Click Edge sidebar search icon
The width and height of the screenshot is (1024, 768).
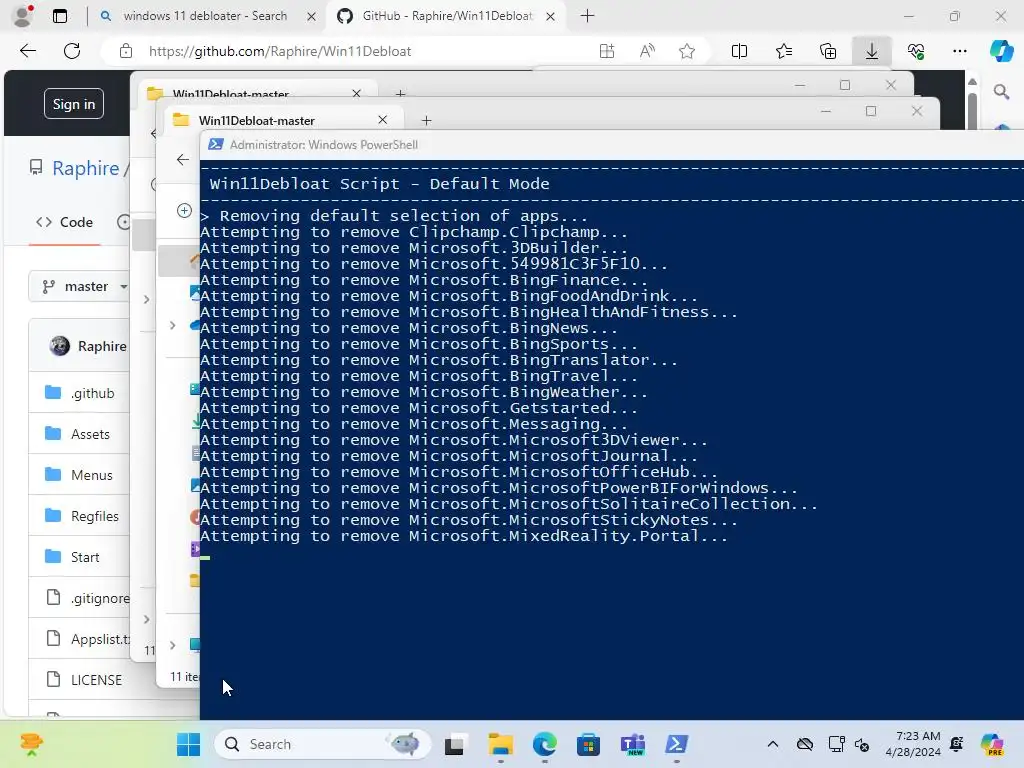click(1001, 91)
